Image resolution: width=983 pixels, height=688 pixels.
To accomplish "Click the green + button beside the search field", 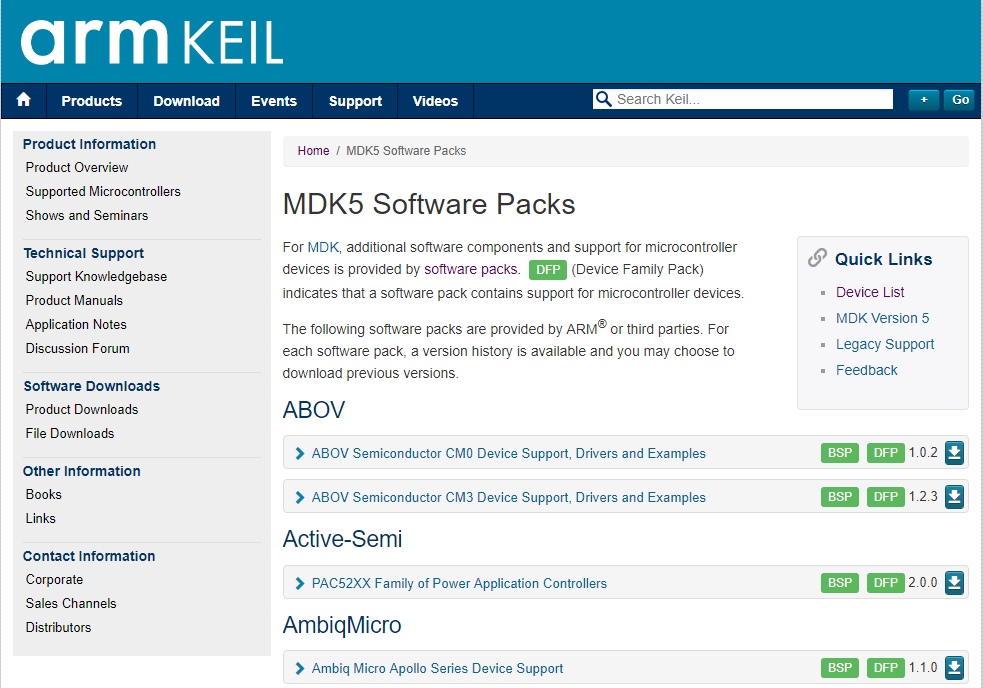I will click(x=922, y=99).
